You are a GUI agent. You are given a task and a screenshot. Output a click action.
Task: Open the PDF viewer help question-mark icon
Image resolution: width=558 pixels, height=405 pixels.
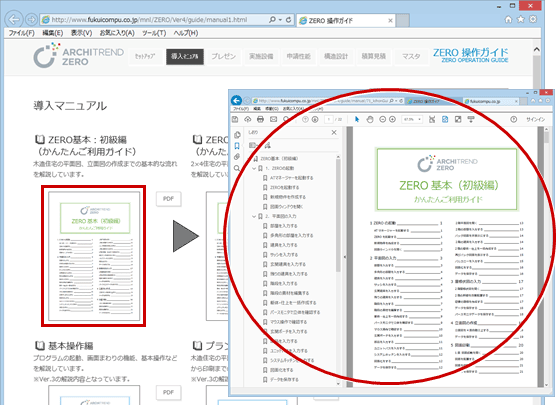(x=514, y=119)
